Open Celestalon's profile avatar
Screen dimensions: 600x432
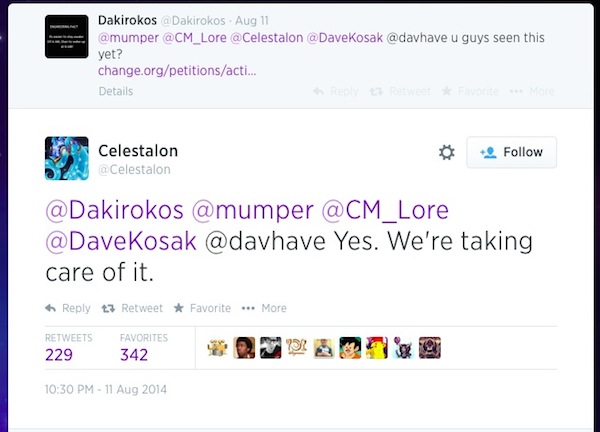pyautogui.click(x=65, y=158)
